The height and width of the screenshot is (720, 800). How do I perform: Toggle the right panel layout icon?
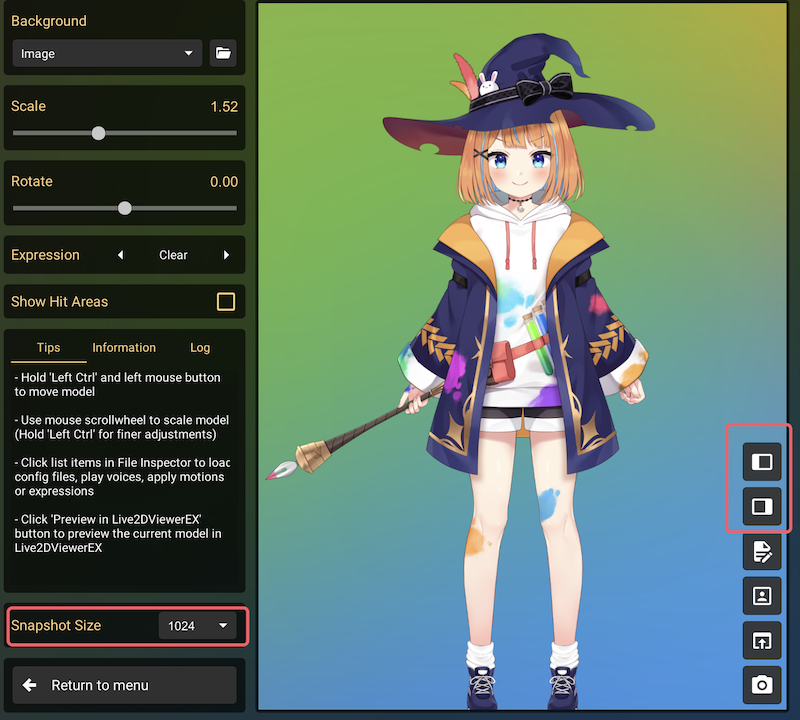(x=762, y=507)
